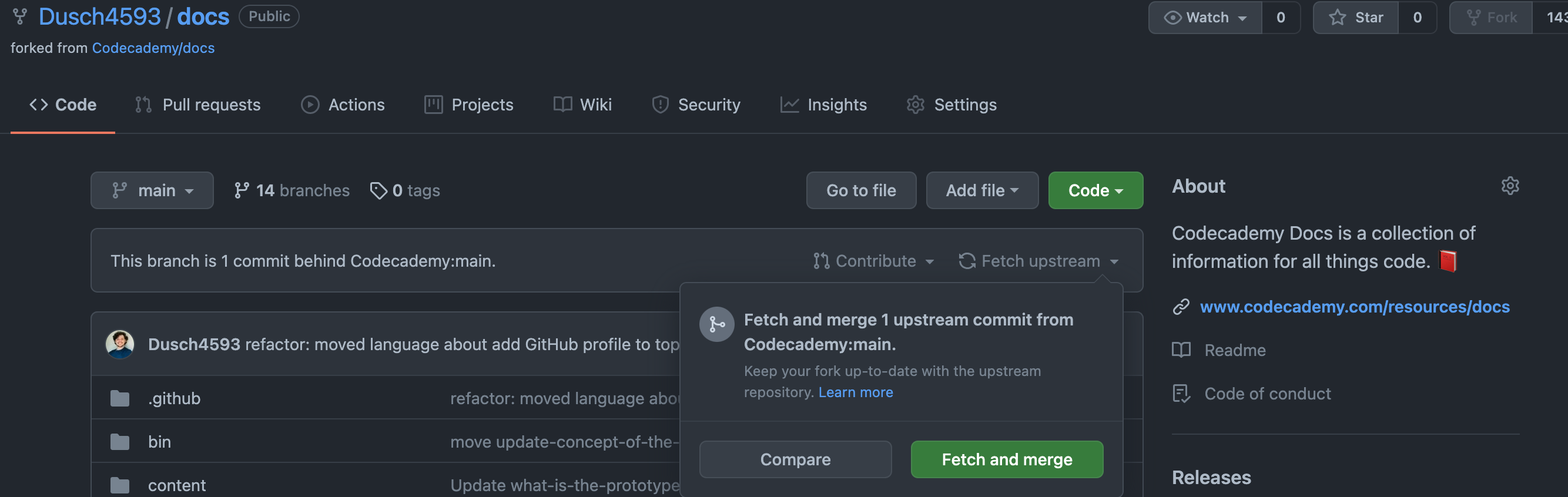The image size is (1568, 497).
Task: View the 14 branches list
Action: coord(292,190)
